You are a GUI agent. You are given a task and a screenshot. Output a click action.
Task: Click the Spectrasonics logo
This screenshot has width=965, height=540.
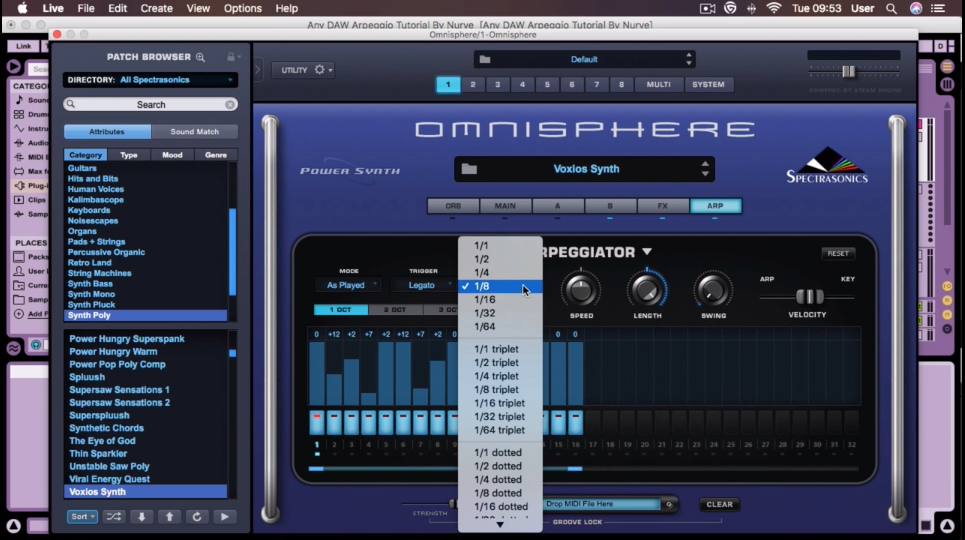click(827, 165)
